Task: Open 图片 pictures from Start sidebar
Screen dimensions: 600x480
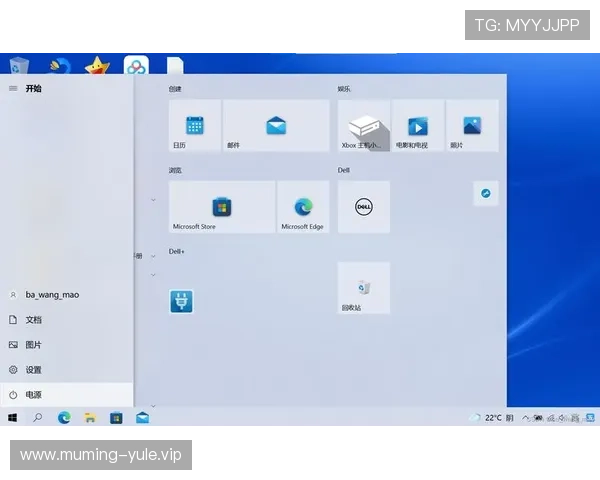Action: point(67,344)
